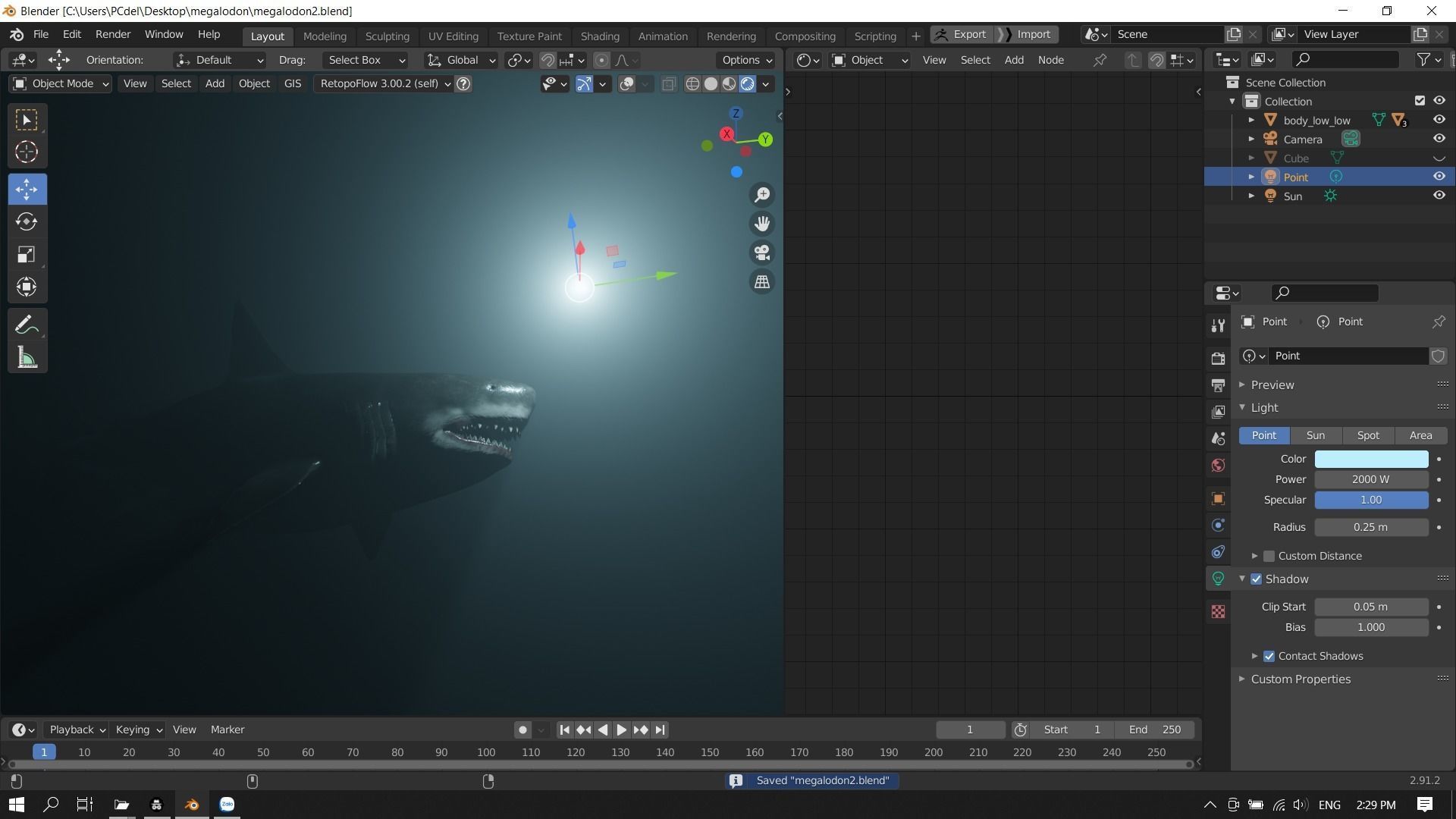Click the play animation button
The width and height of the screenshot is (1456, 819).
[x=621, y=730]
